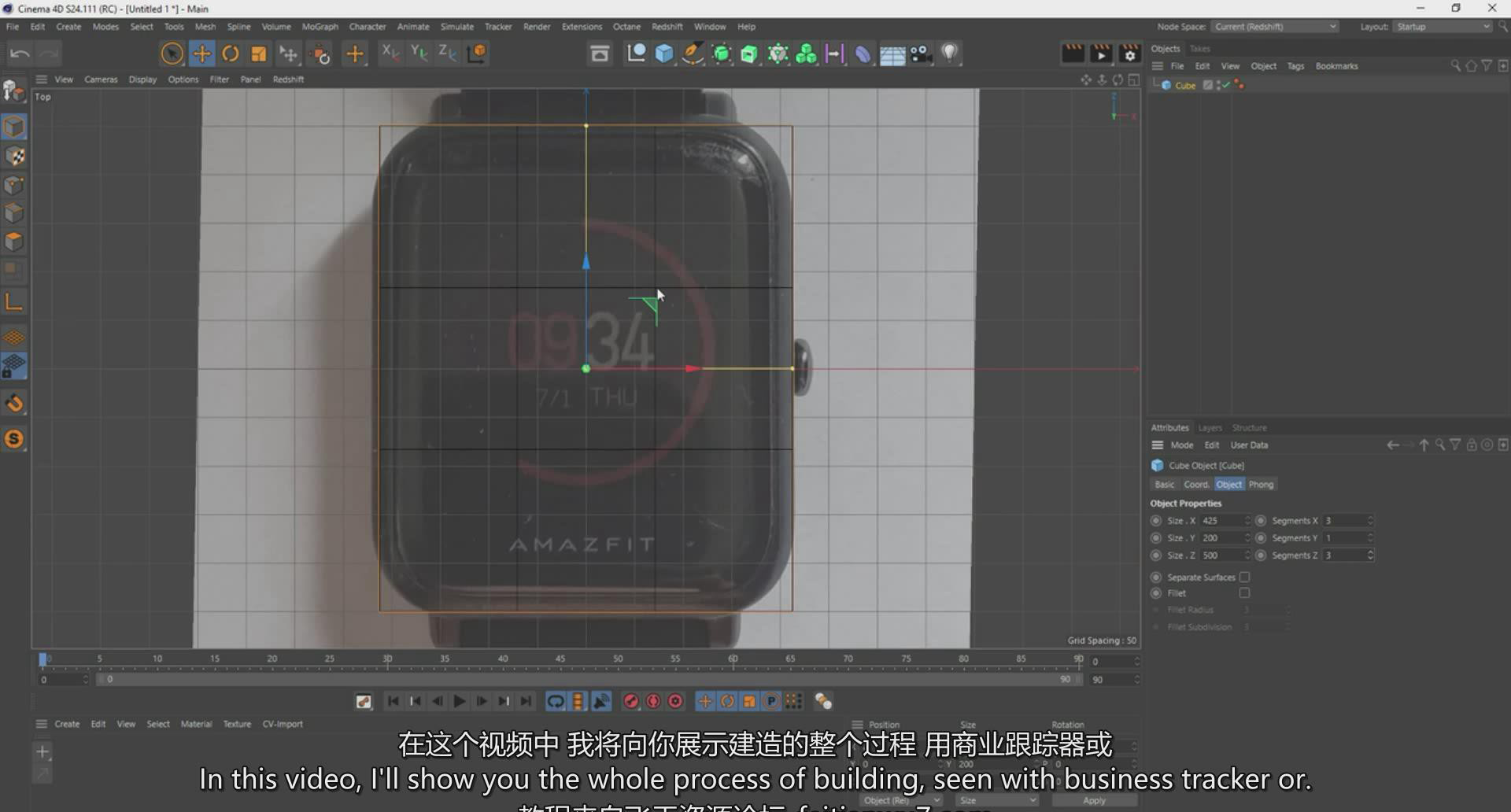Open the Redshift main menu

pyautogui.click(x=667, y=27)
